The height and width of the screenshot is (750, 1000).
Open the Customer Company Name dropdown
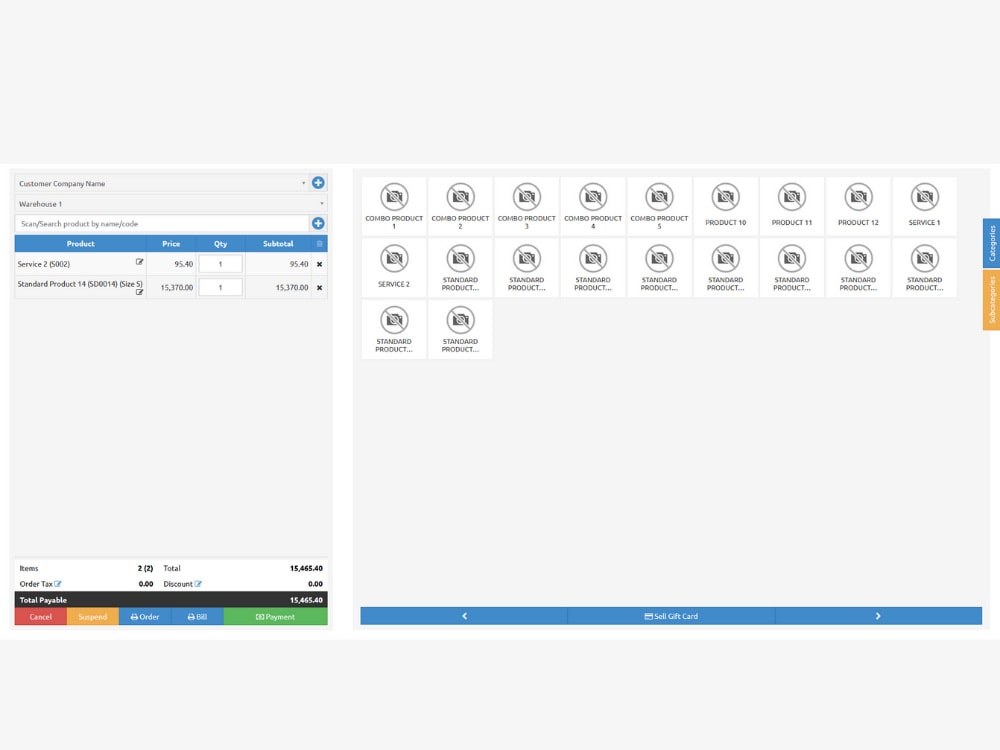click(x=162, y=183)
